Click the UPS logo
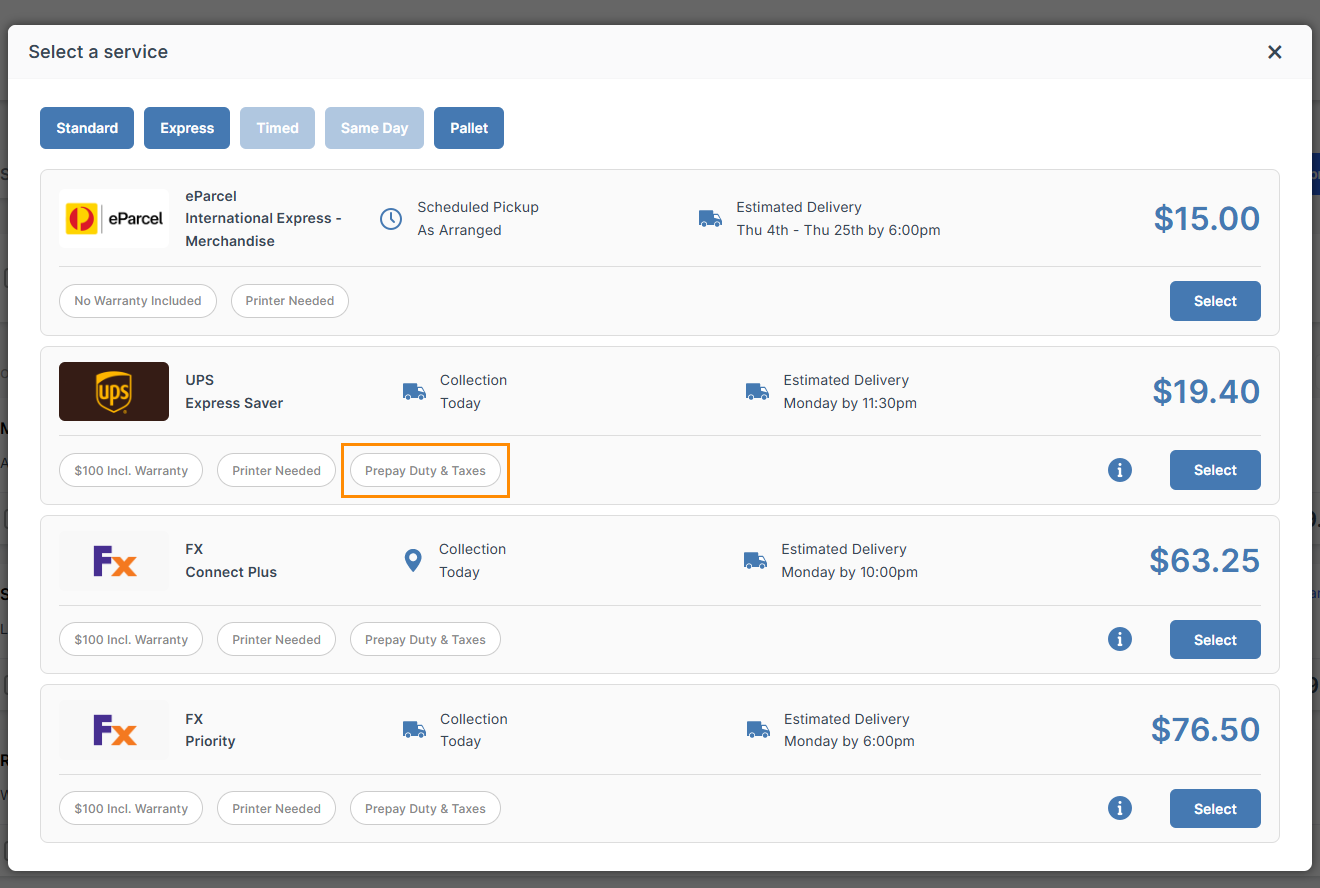 click(x=114, y=391)
